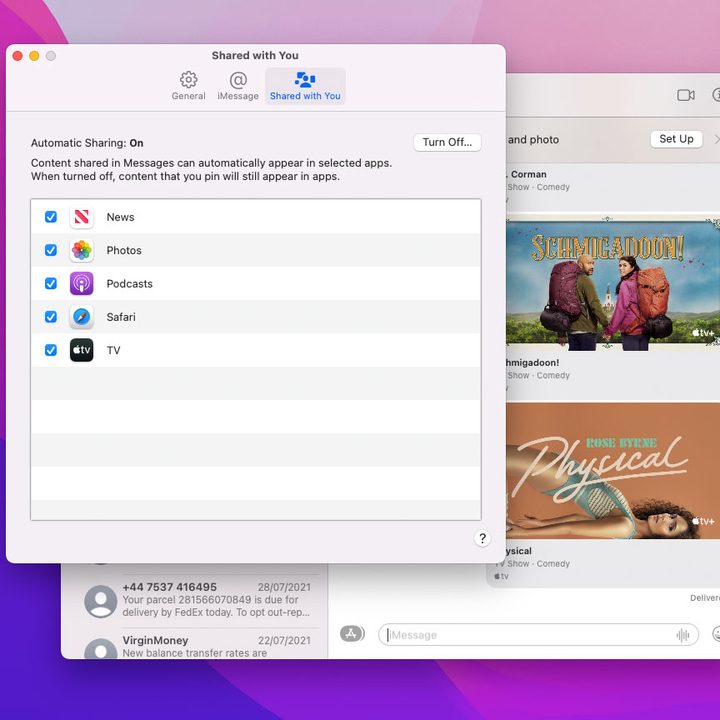
Task: Open Schmigadoon! show thumbnail in Messages
Action: (x=613, y=282)
